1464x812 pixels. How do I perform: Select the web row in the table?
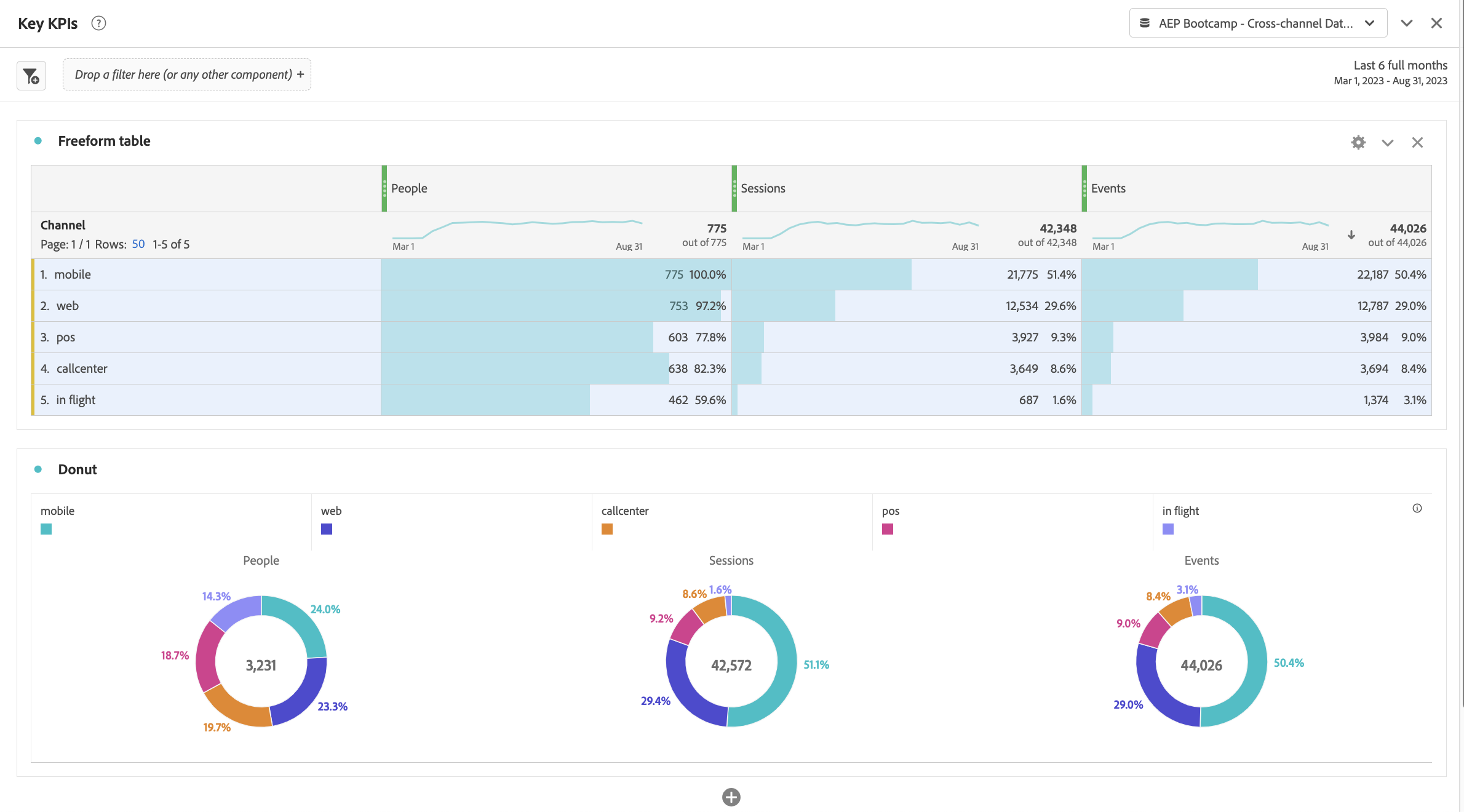coord(731,306)
